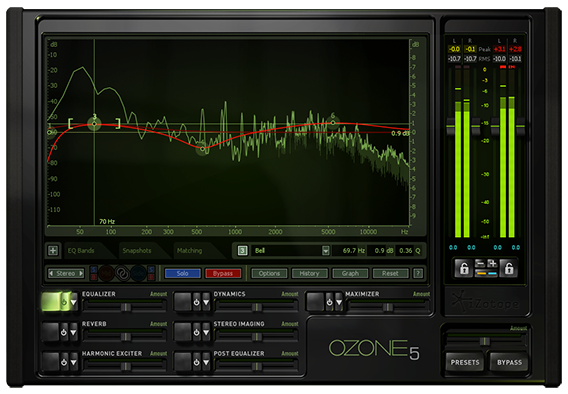Click the add EQ band plus icon
The image size is (568, 394).
[53, 251]
